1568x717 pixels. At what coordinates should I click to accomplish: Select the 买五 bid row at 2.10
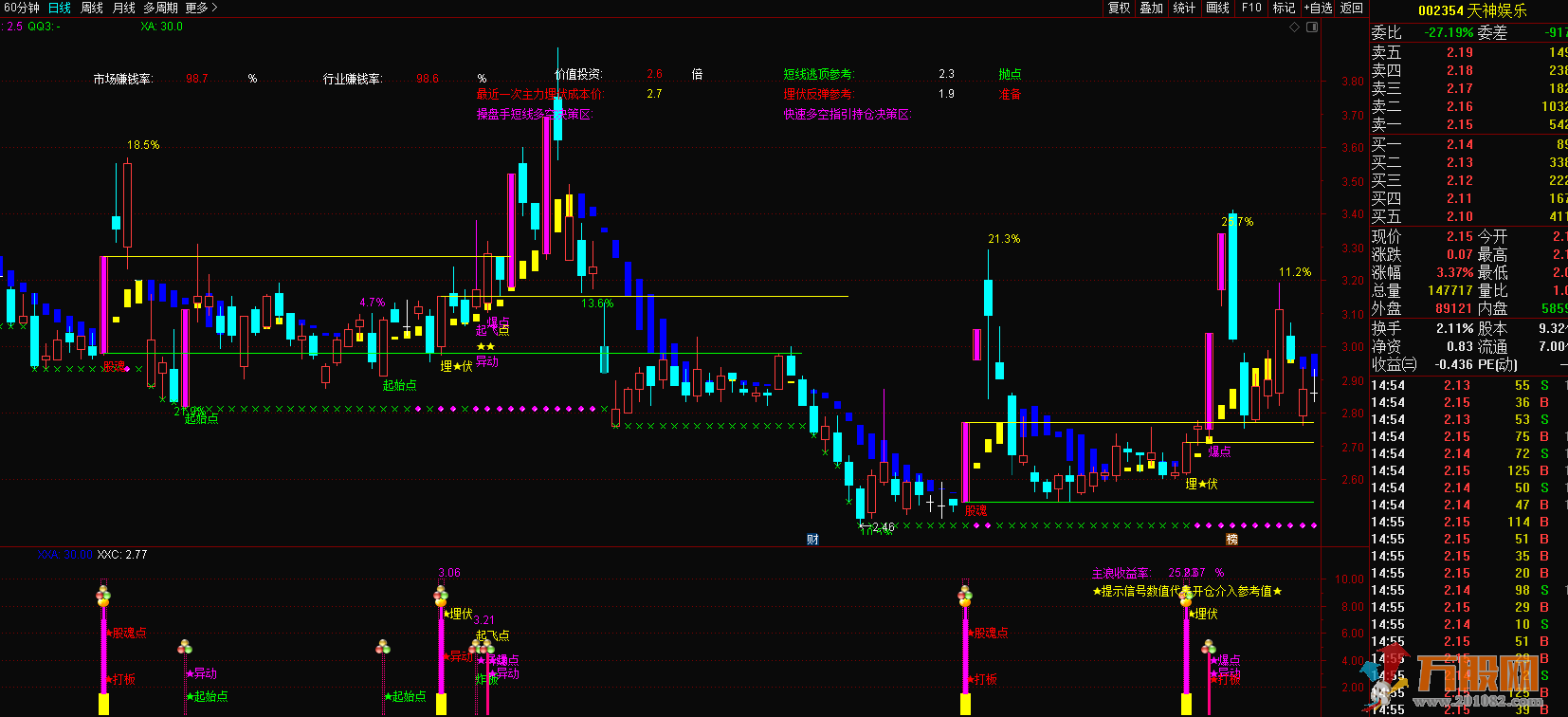pos(1469,216)
